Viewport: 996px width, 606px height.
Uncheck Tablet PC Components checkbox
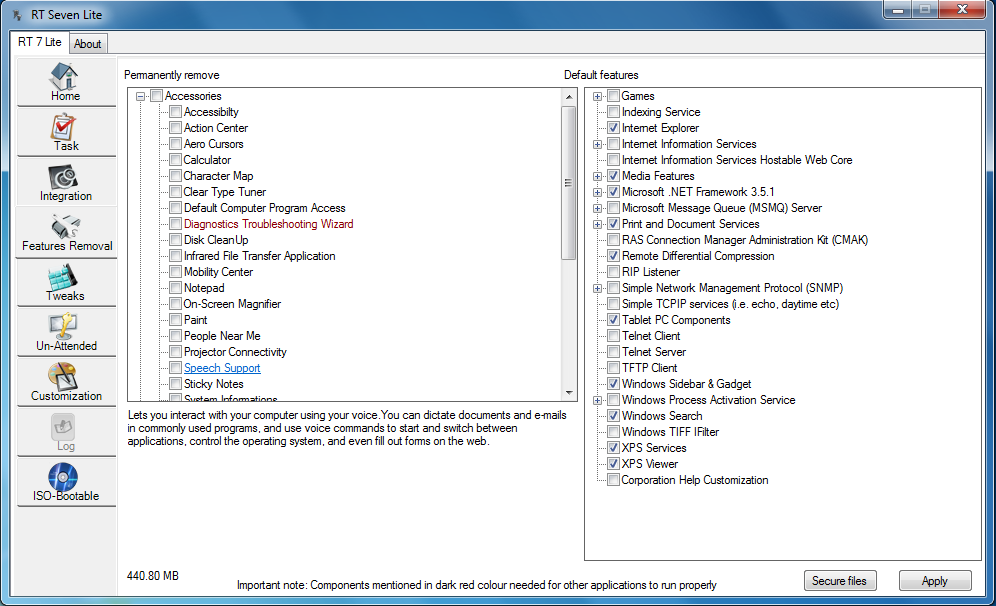coord(614,320)
